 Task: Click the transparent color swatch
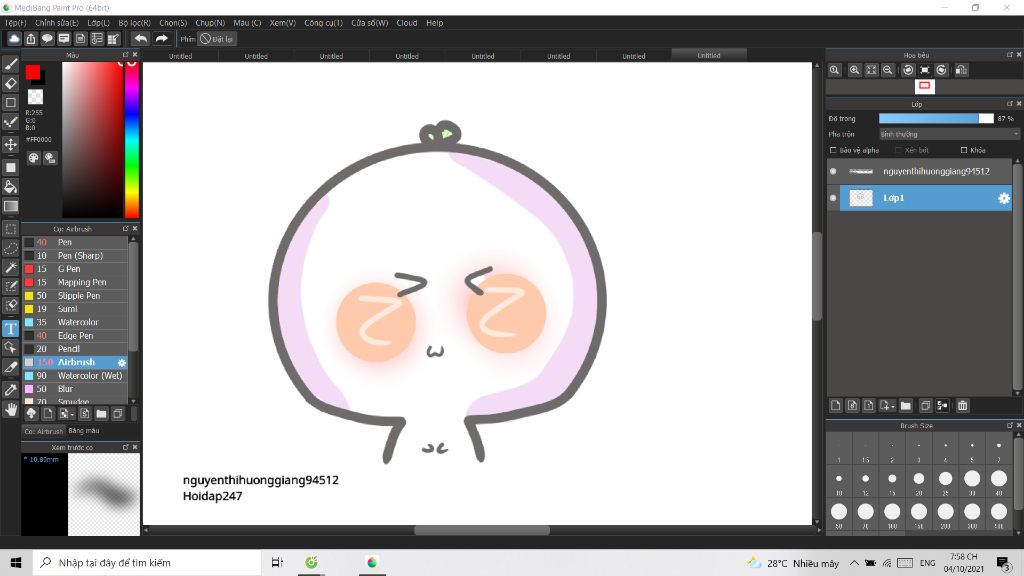(x=35, y=97)
